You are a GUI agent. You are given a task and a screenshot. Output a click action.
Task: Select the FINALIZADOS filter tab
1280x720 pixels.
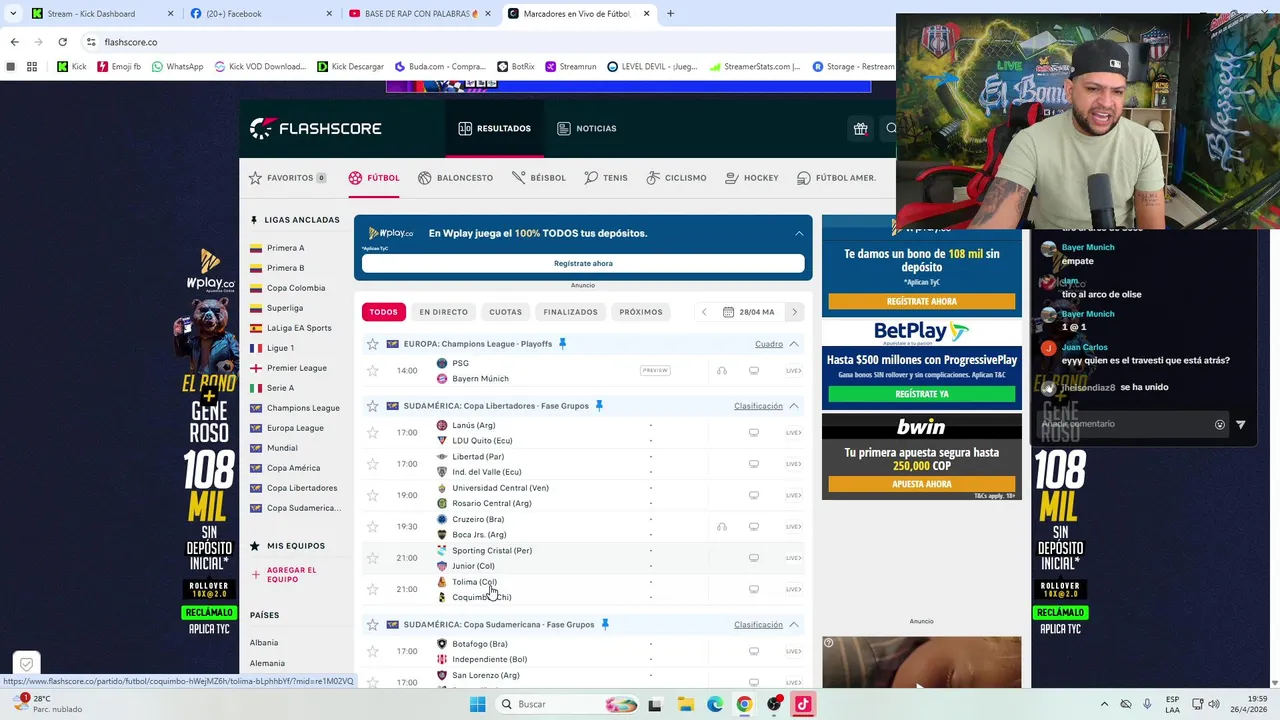(x=570, y=312)
